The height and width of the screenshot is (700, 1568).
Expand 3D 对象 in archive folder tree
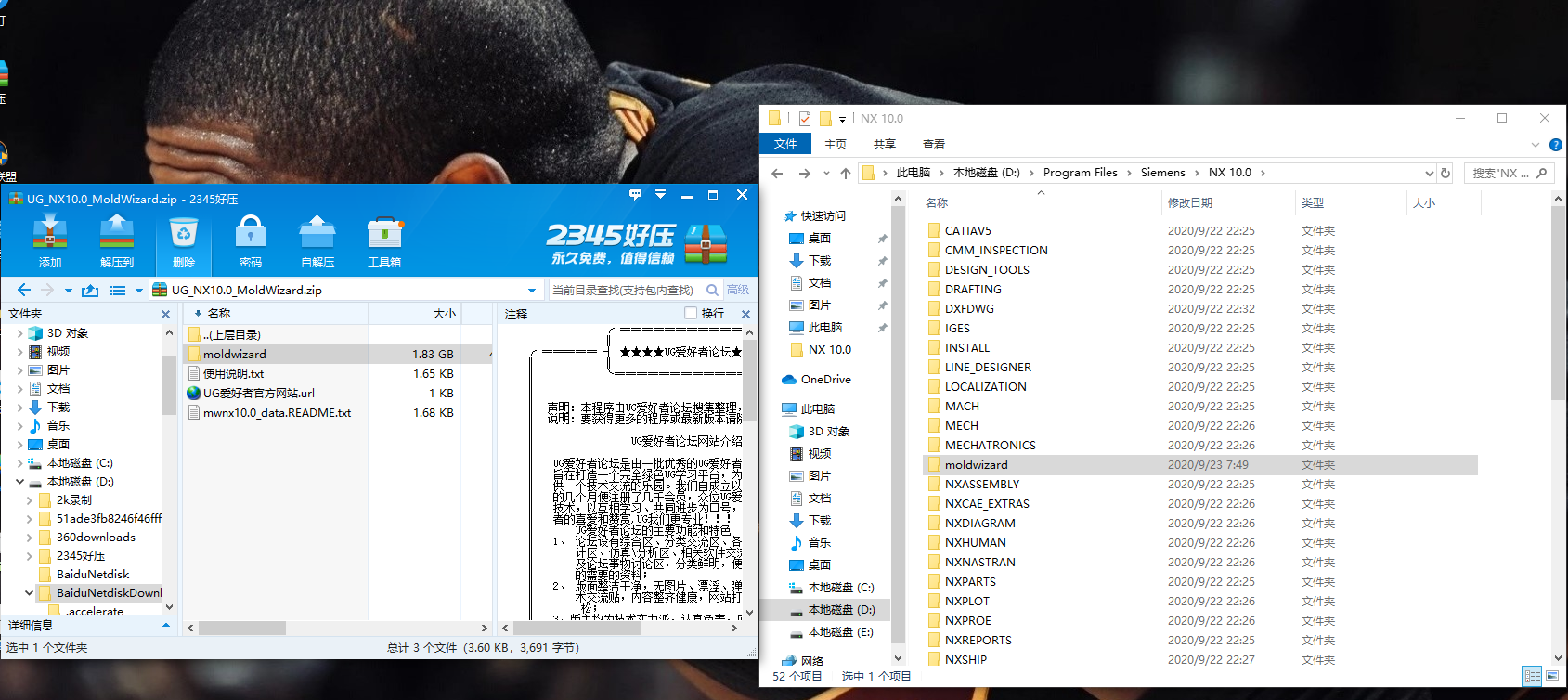20,333
